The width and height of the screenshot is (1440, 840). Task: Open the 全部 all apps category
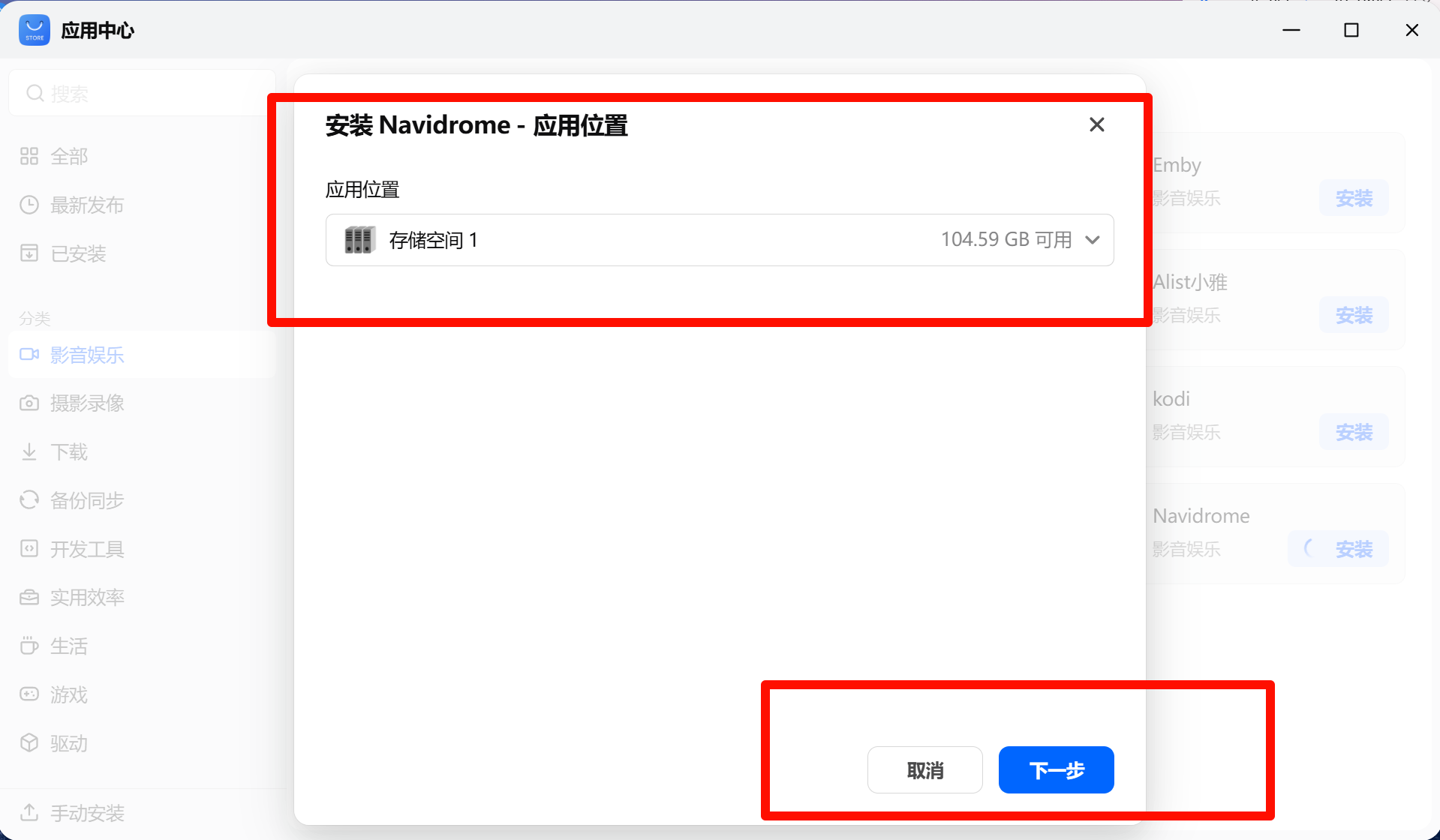(x=69, y=156)
